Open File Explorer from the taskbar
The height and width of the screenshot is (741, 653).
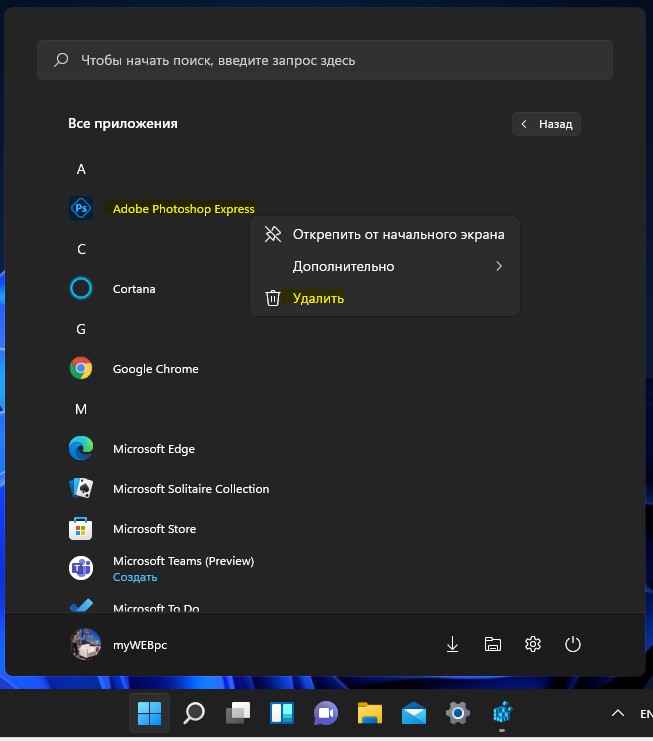369,713
